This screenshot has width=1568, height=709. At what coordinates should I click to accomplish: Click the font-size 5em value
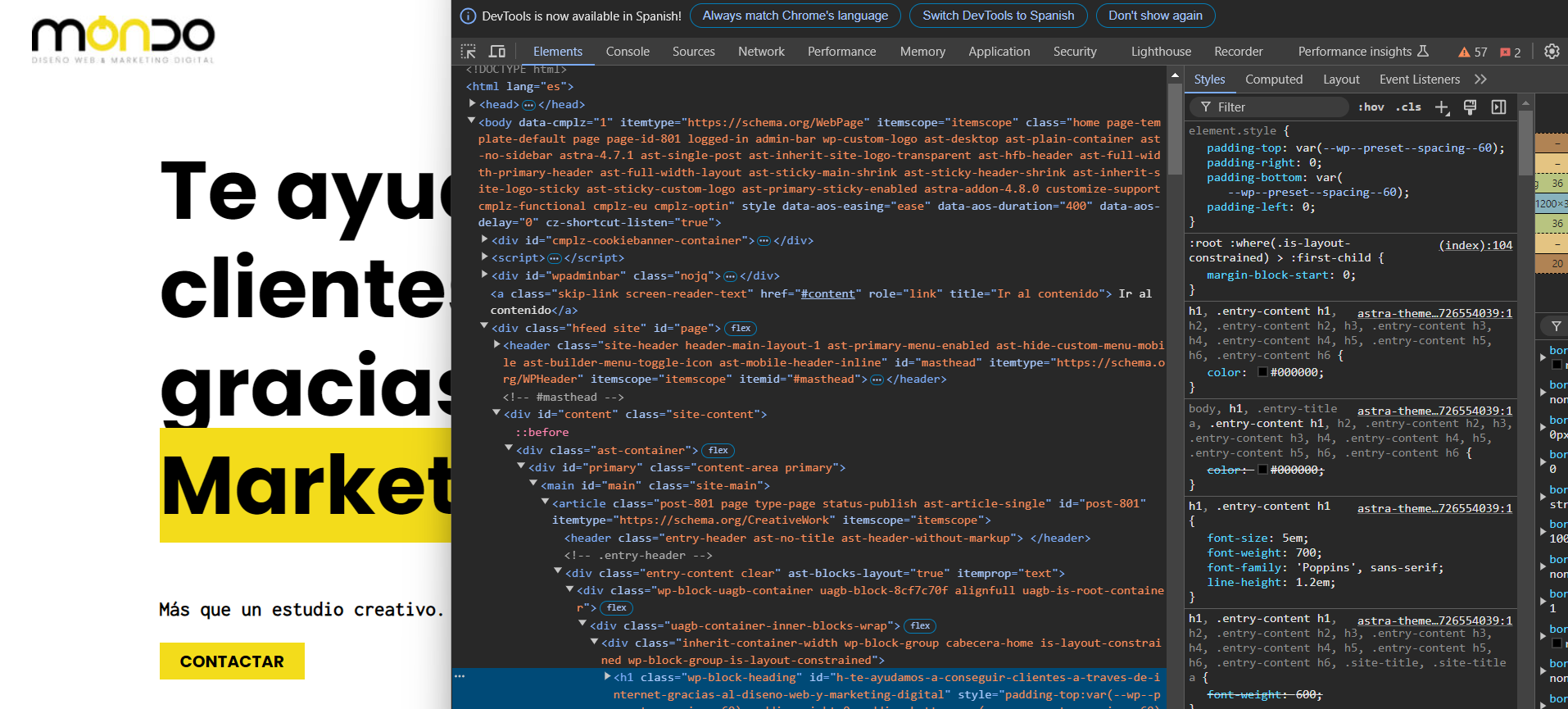1290,539
